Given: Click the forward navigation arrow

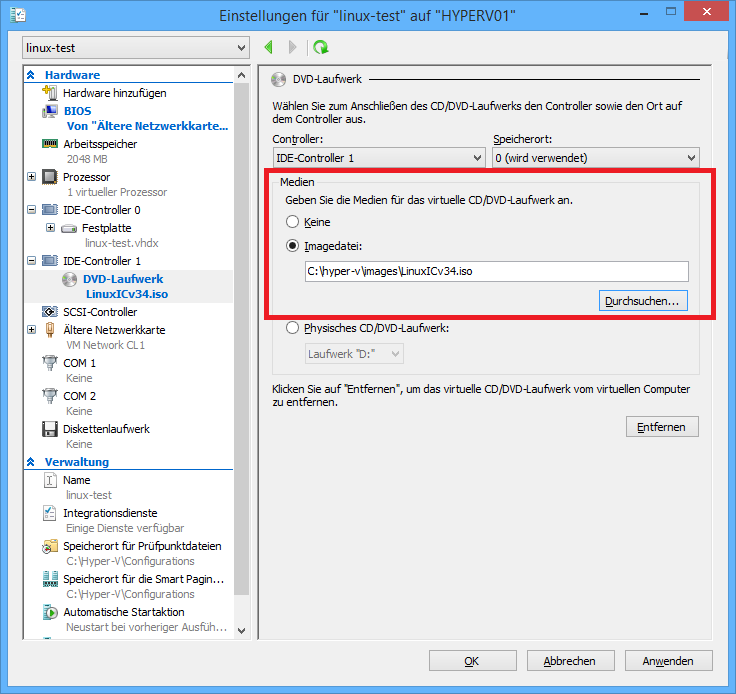Looking at the screenshot, I should tap(292, 47).
